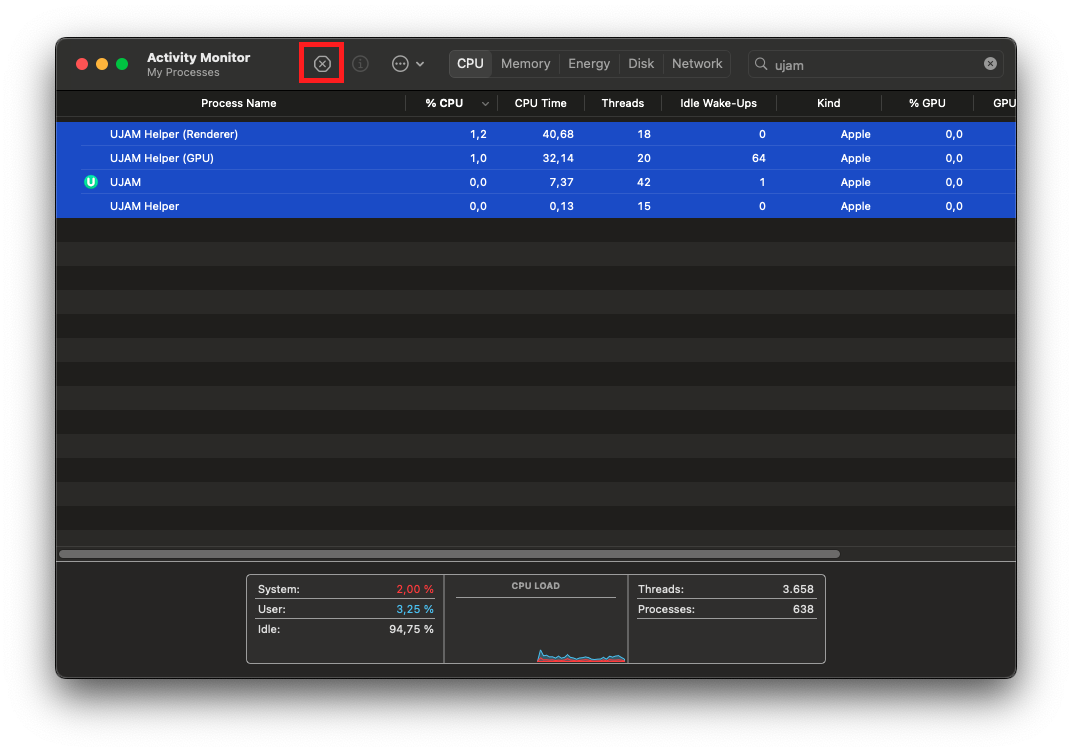Click CPU Time value 7,37

(x=561, y=182)
